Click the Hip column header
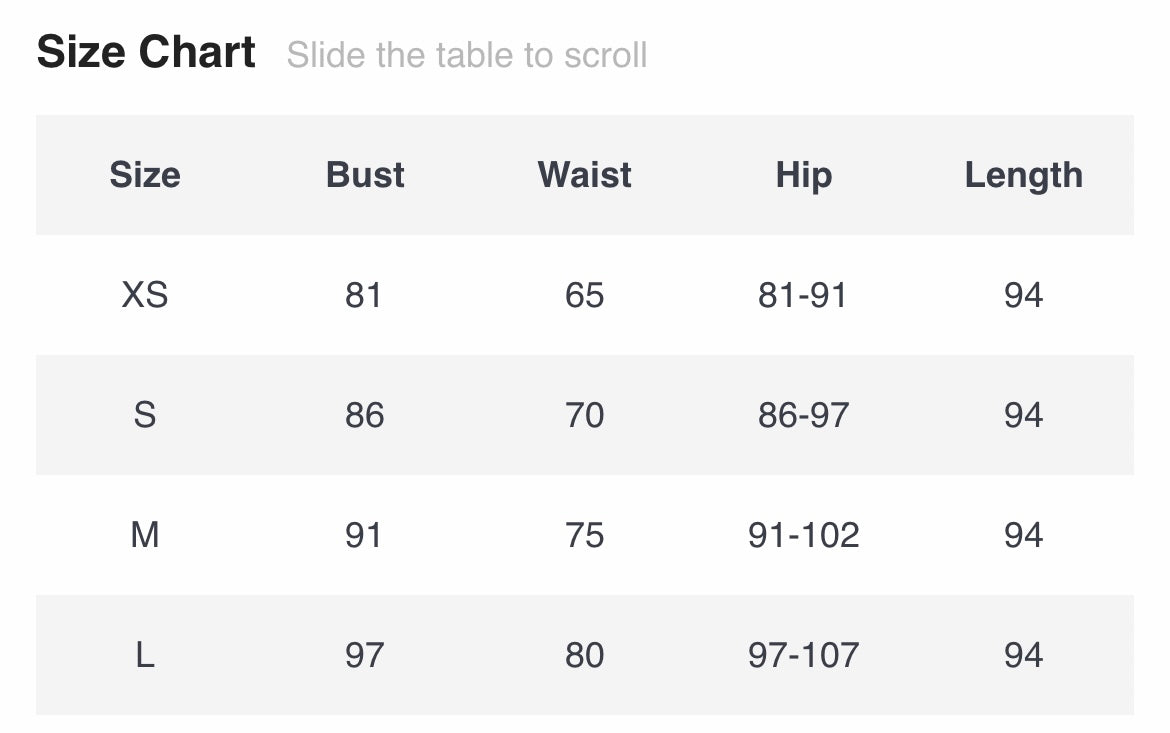 coord(803,175)
